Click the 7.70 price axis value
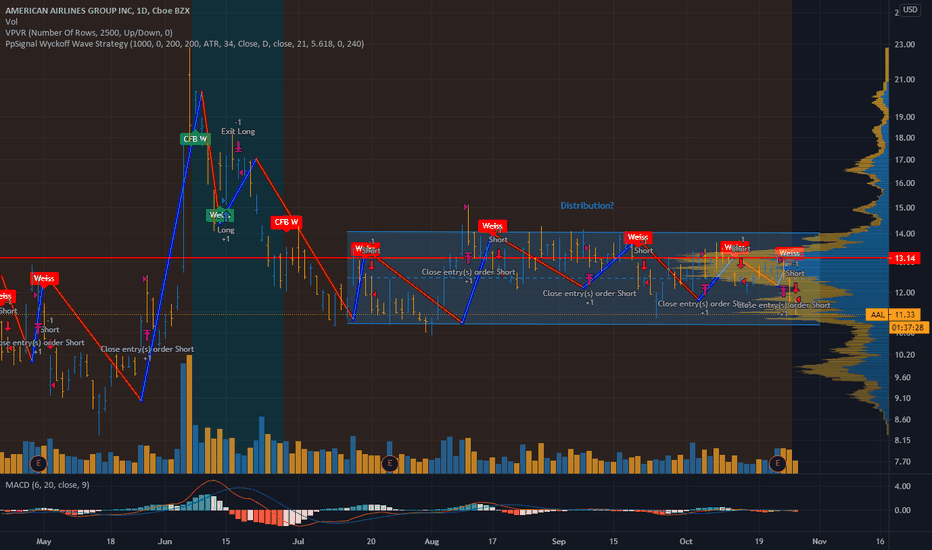 pos(902,461)
